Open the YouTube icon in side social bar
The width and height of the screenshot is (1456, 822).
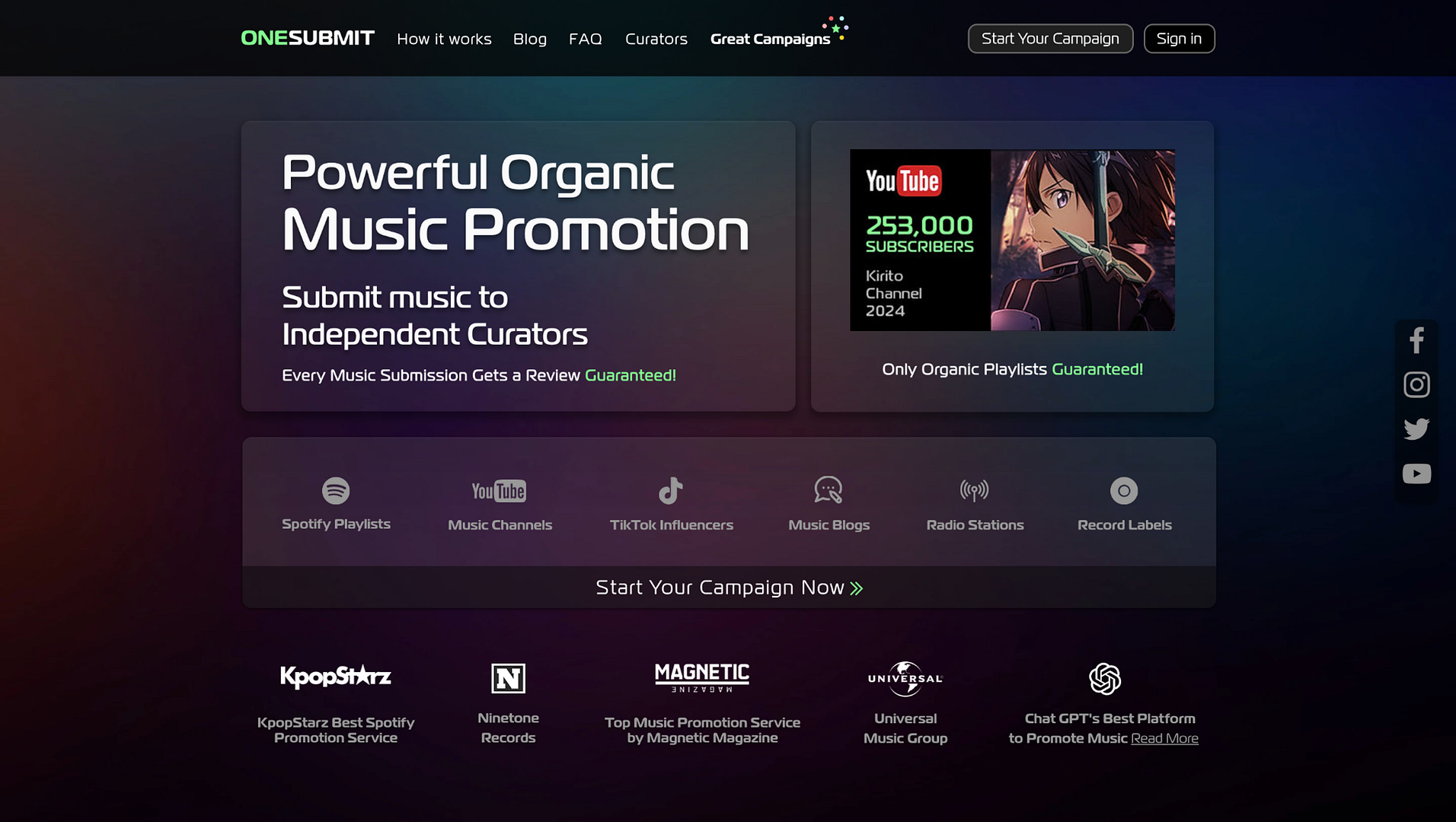(x=1416, y=473)
